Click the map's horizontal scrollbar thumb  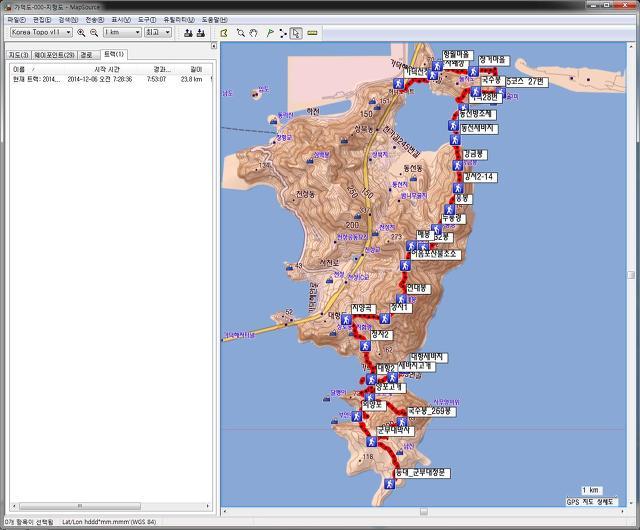coord(424,511)
